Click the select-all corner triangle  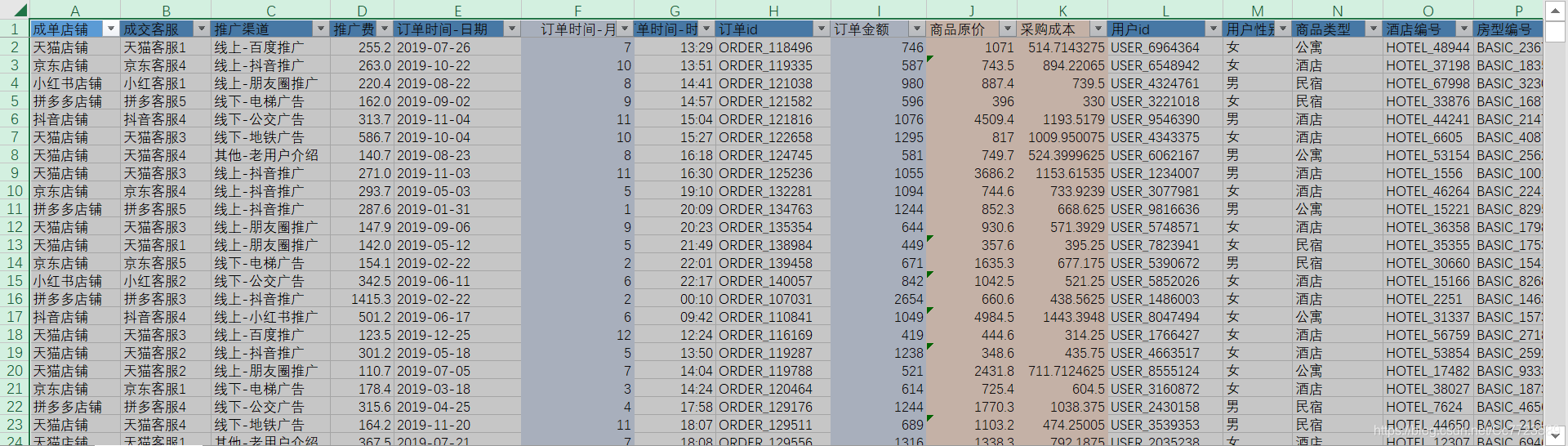pyautogui.click(x=20, y=11)
